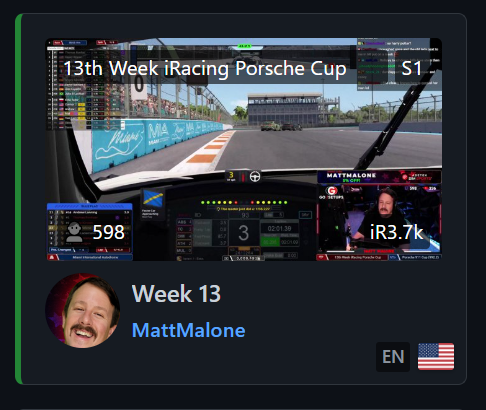Click the United States flag icon
The image size is (486, 410).
pyautogui.click(x=436, y=357)
